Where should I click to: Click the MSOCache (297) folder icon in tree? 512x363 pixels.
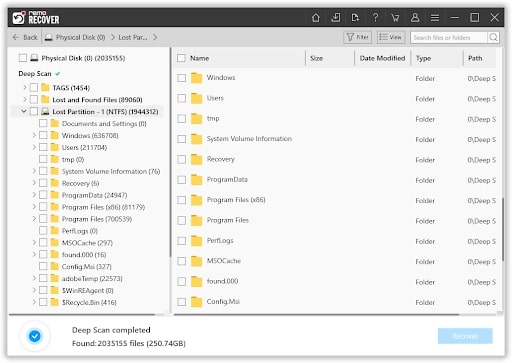tap(54, 243)
